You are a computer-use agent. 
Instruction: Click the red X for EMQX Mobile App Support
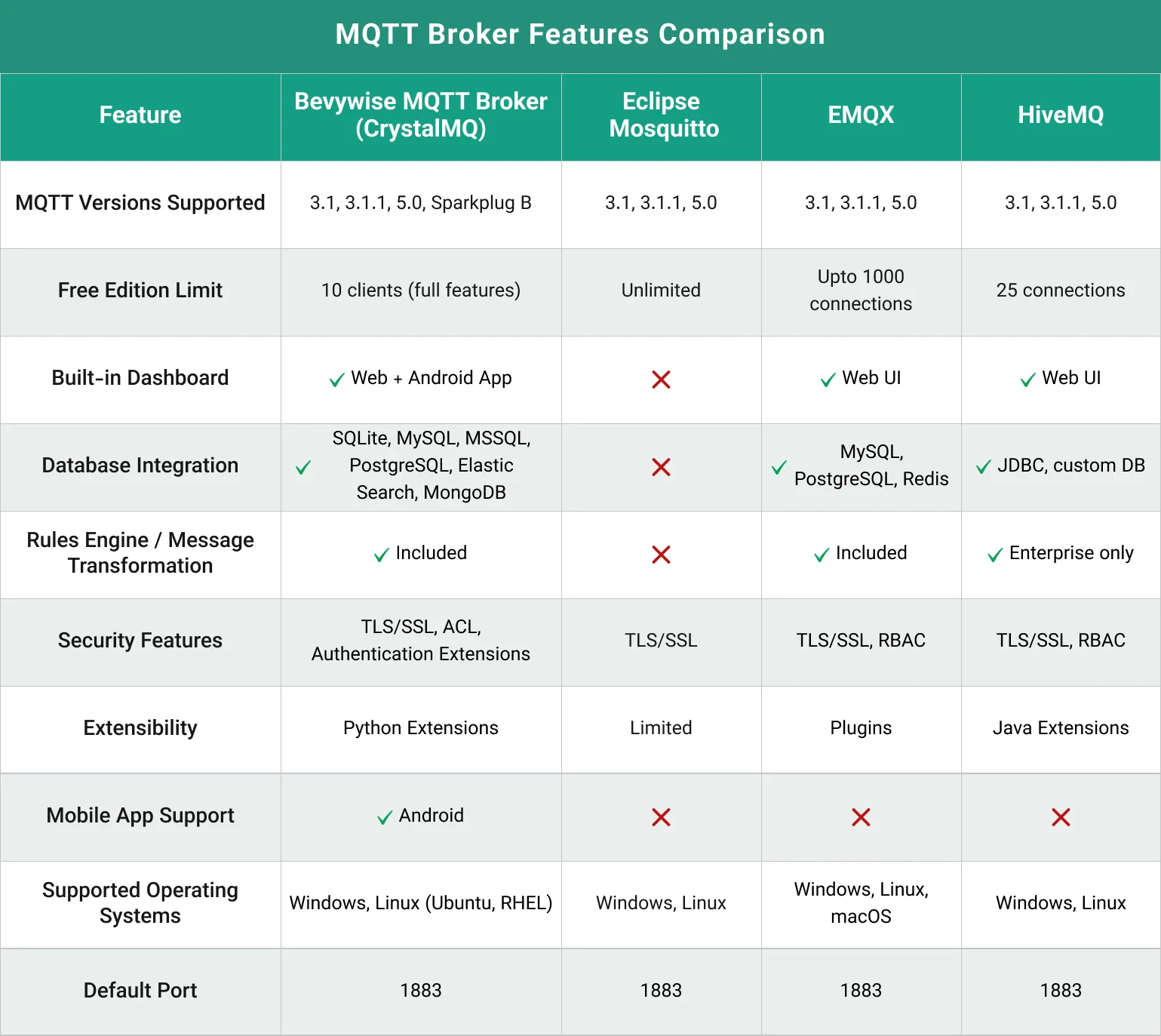[861, 817]
